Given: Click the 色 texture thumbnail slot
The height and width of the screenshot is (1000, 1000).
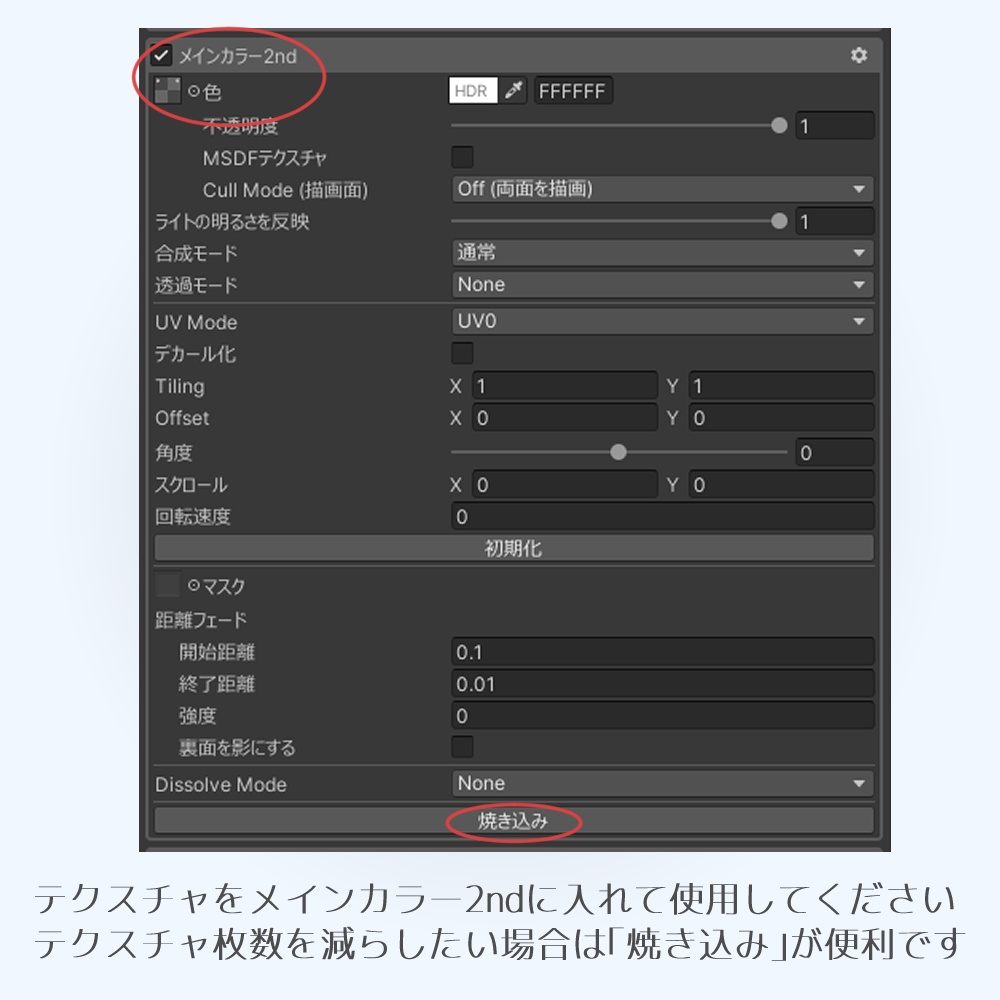Looking at the screenshot, I should pyautogui.click(x=167, y=90).
